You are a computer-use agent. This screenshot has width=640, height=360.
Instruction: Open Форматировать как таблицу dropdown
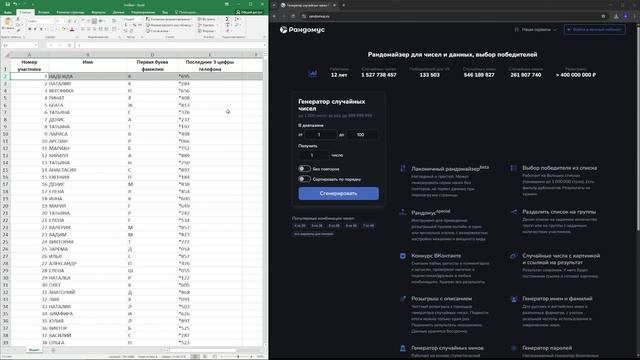(169, 25)
